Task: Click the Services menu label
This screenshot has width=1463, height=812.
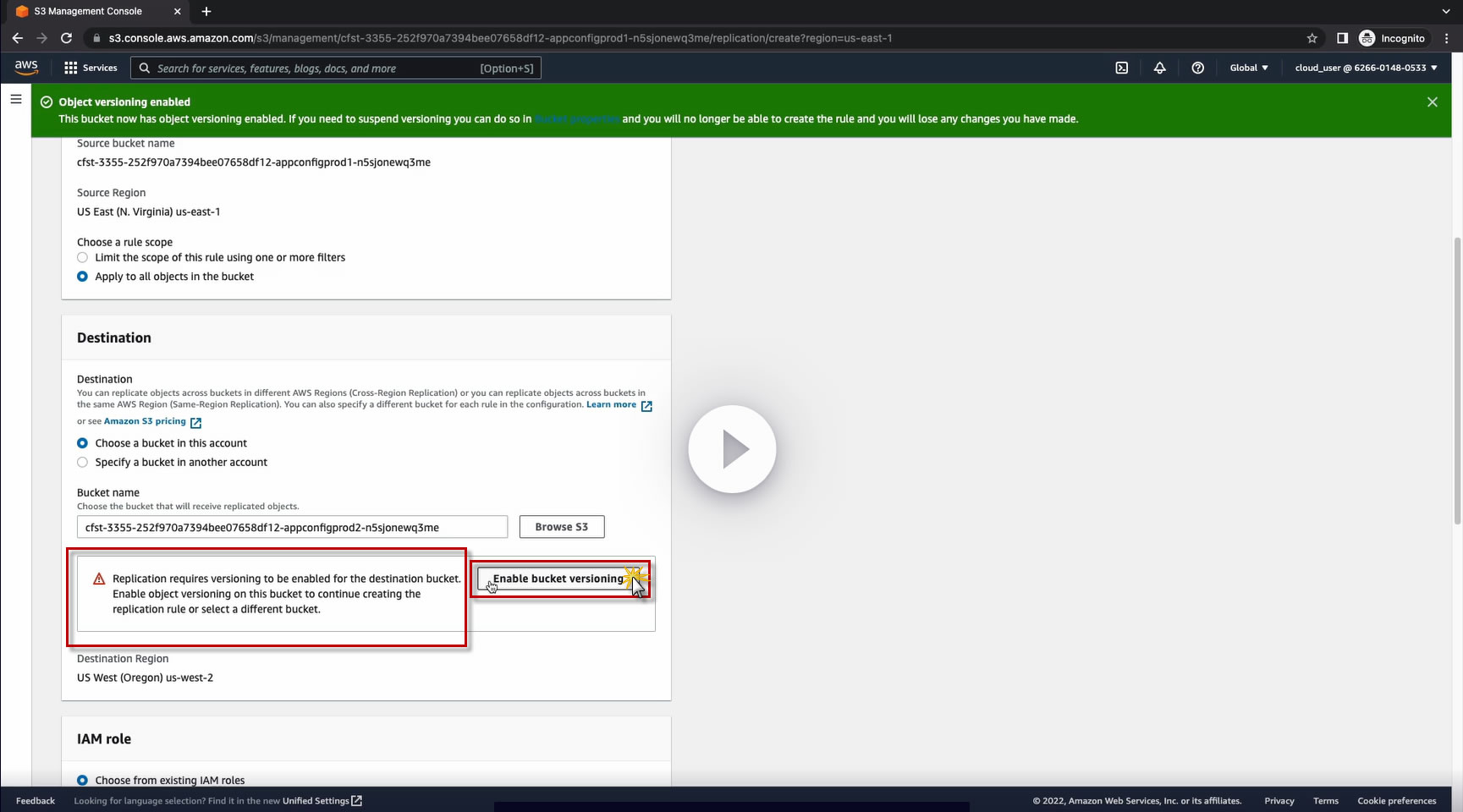Action: (100, 68)
